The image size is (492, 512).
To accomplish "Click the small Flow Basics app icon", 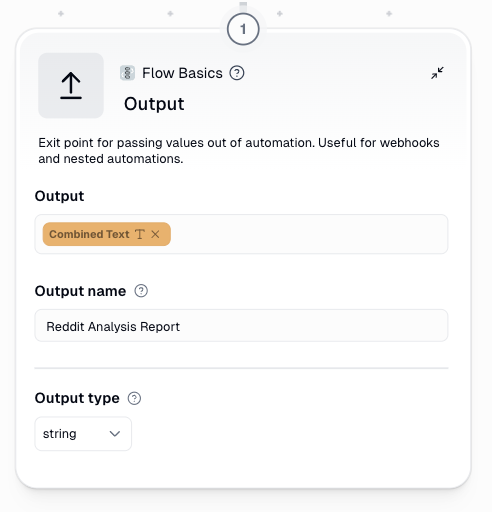I will pyautogui.click(x=127, y=73).
